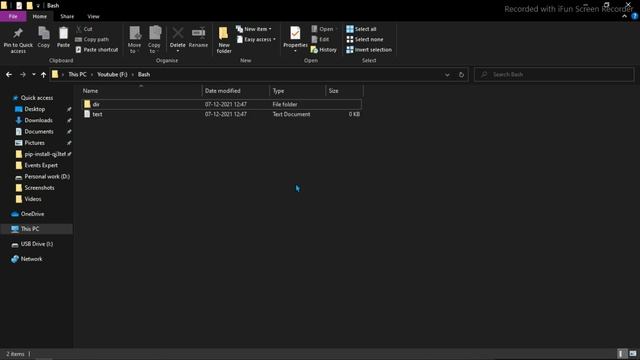Click Youtube (F:) in address bar
The image size is (640, 360).
tap(112, 74)
